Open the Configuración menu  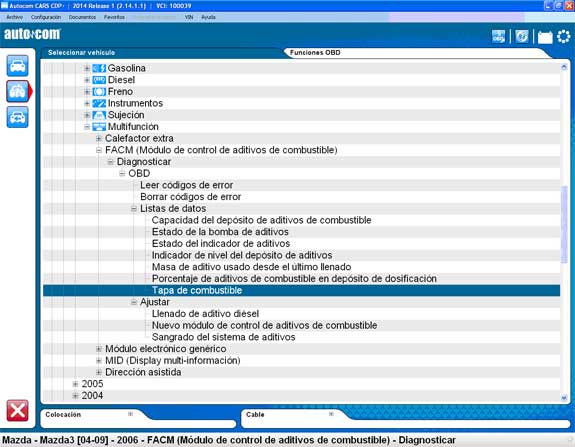pyautogui.click(x=46, y=17)
